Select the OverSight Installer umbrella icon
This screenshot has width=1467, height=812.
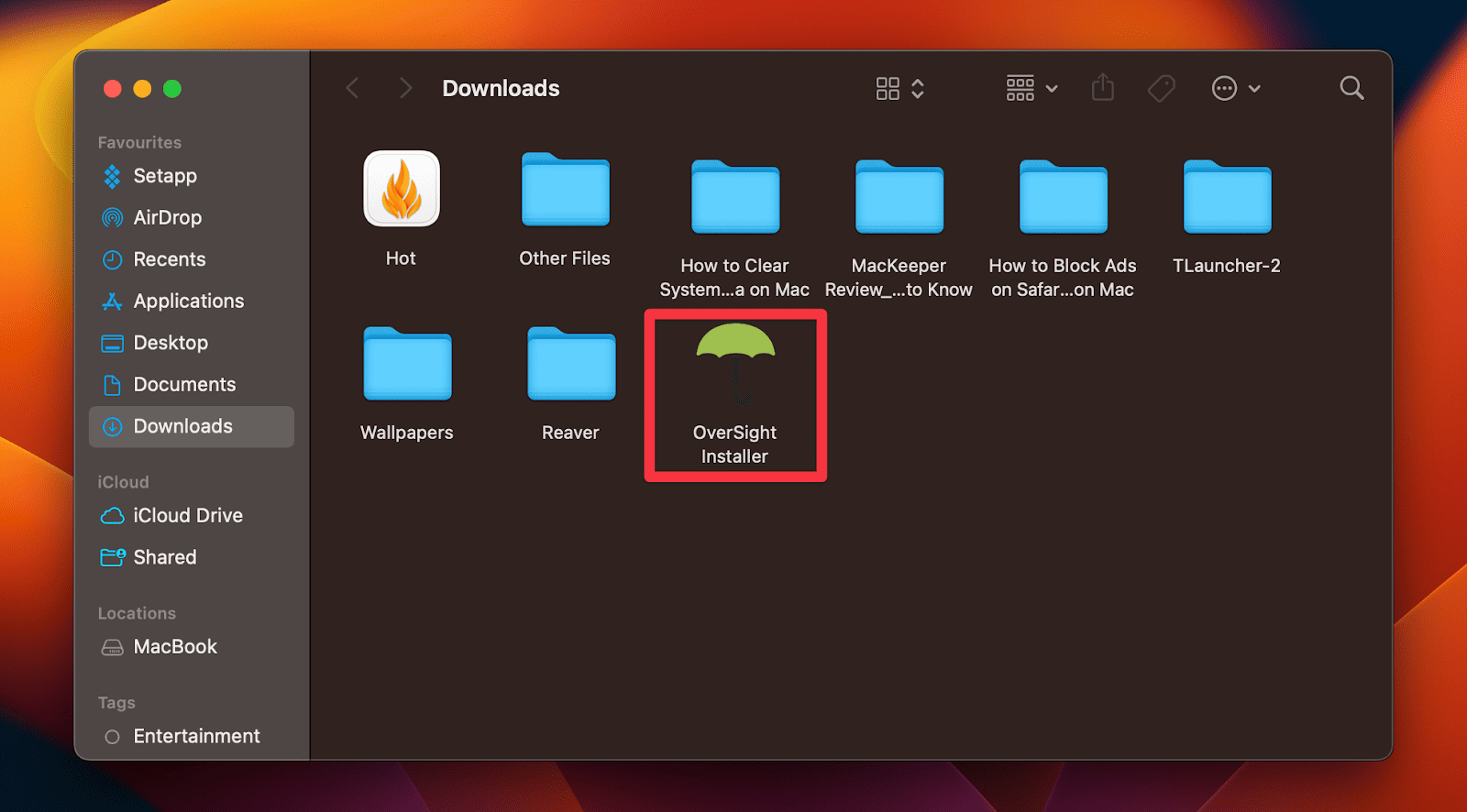(x=735, y=364)
